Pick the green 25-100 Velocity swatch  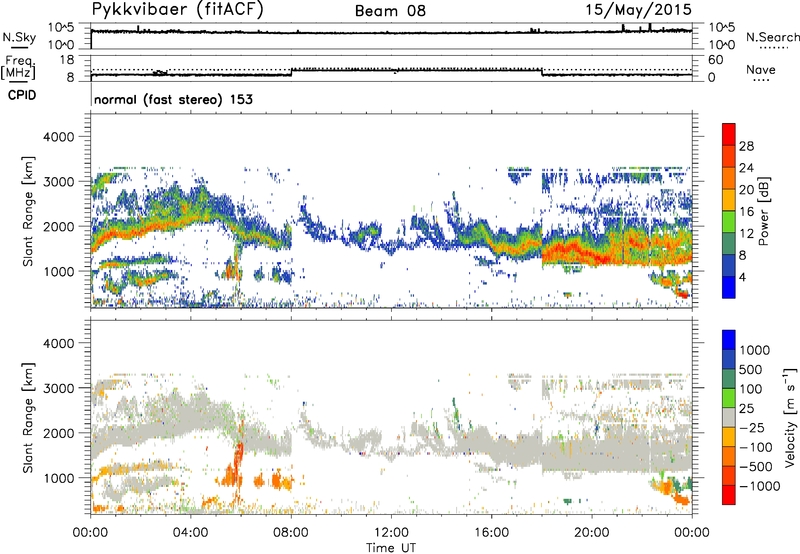(729, 398)
